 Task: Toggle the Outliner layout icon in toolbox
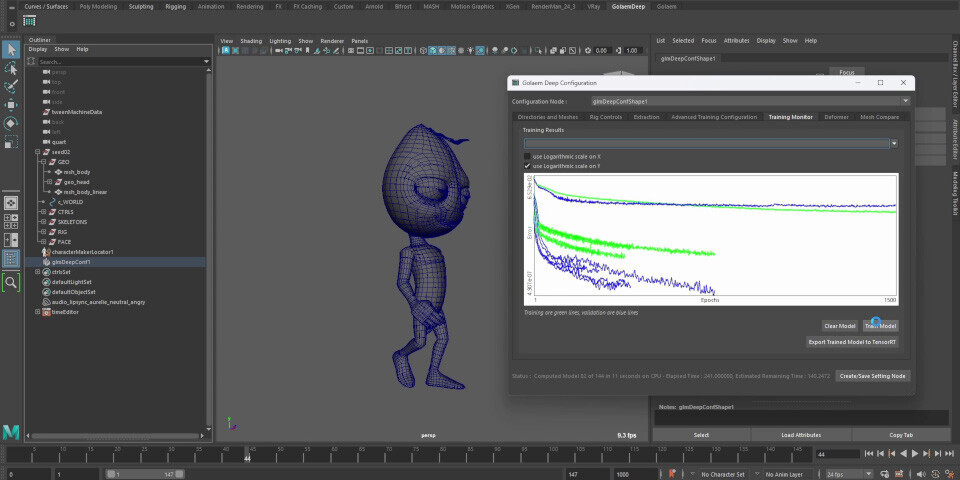tap(11, 258)
